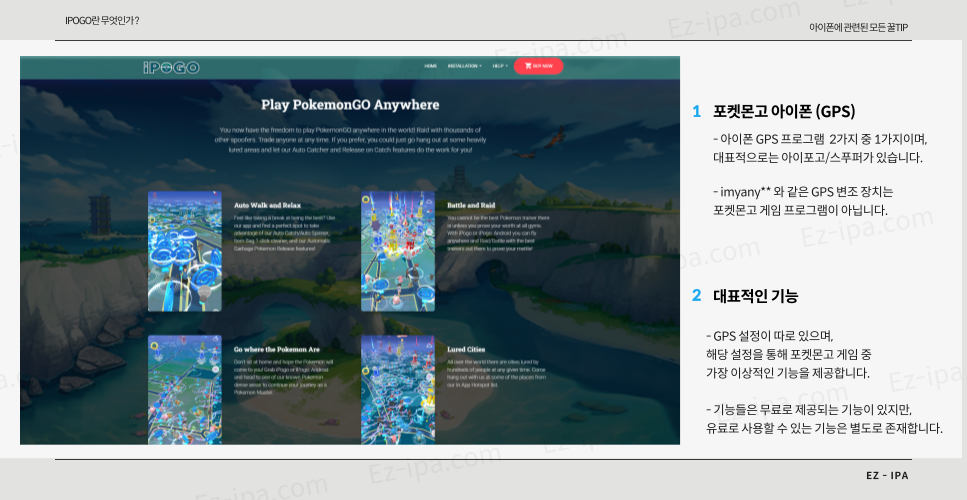
Task: Open the Lured Cities screenshot thumbnail
Action: (398, 390)
